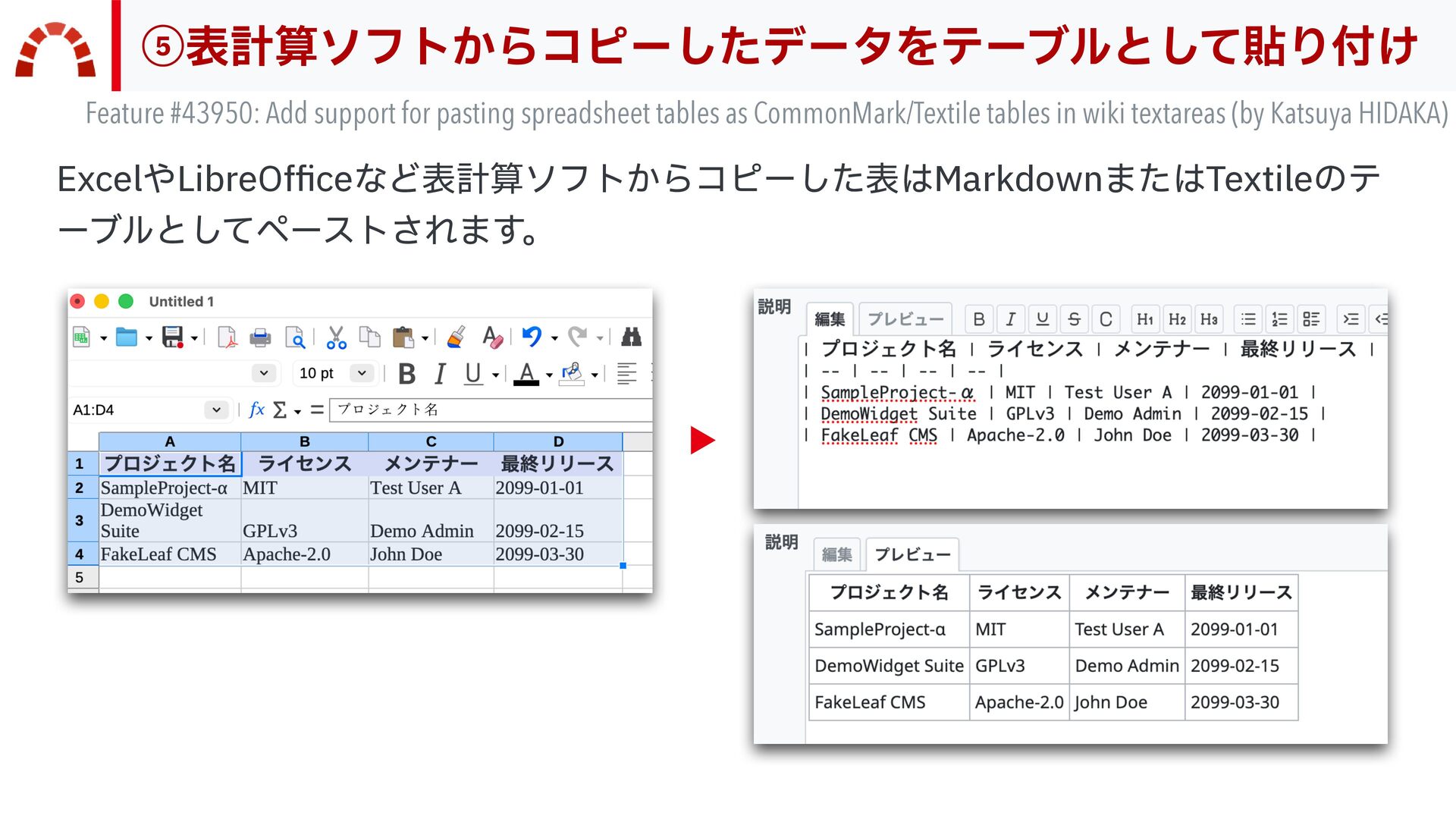Click the inline code C button
Viewport: 1456px width, 819px height.
pos(1106,319)
